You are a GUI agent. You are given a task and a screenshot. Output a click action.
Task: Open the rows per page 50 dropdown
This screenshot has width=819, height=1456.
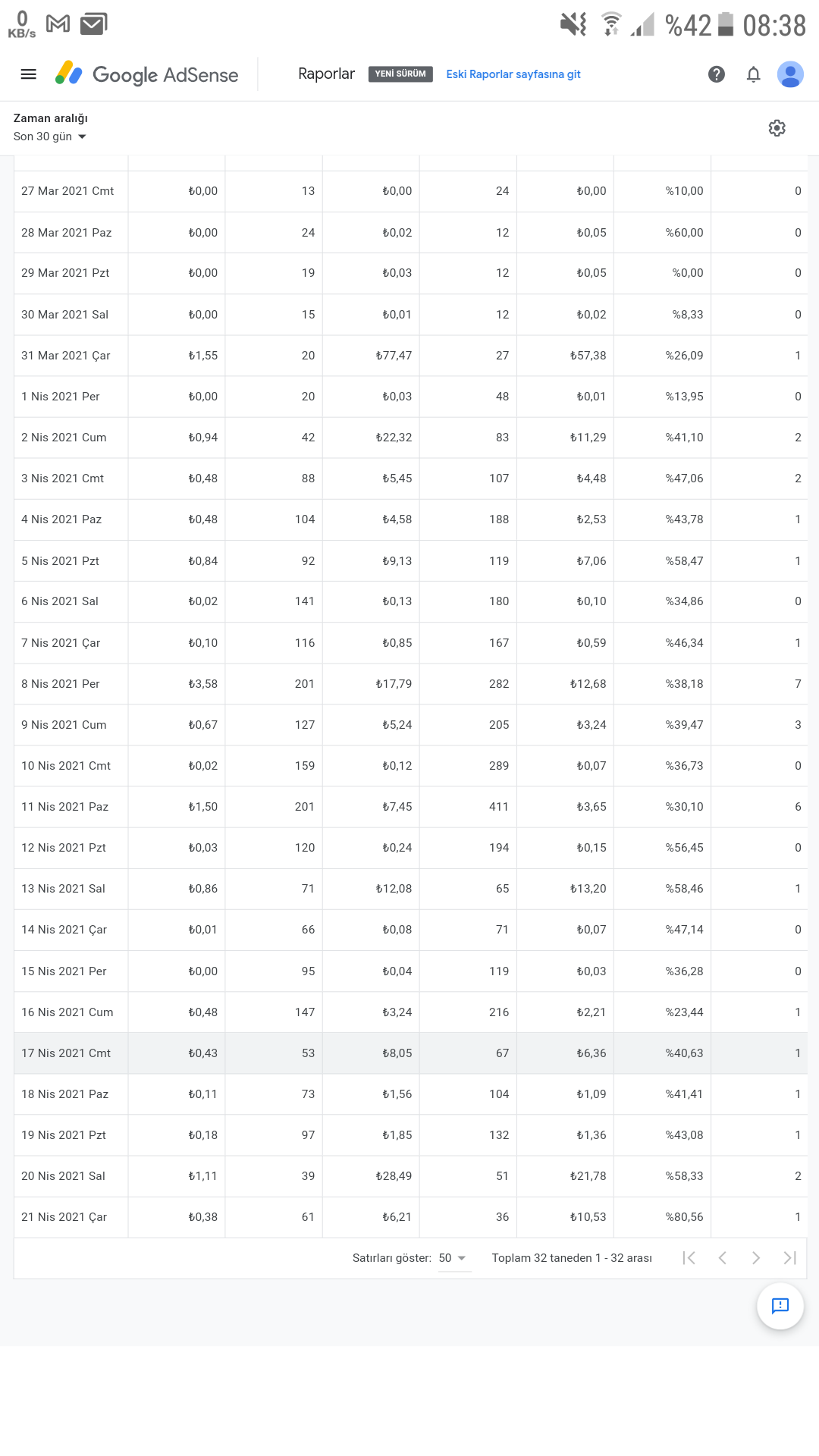(x=453, y=1258)
